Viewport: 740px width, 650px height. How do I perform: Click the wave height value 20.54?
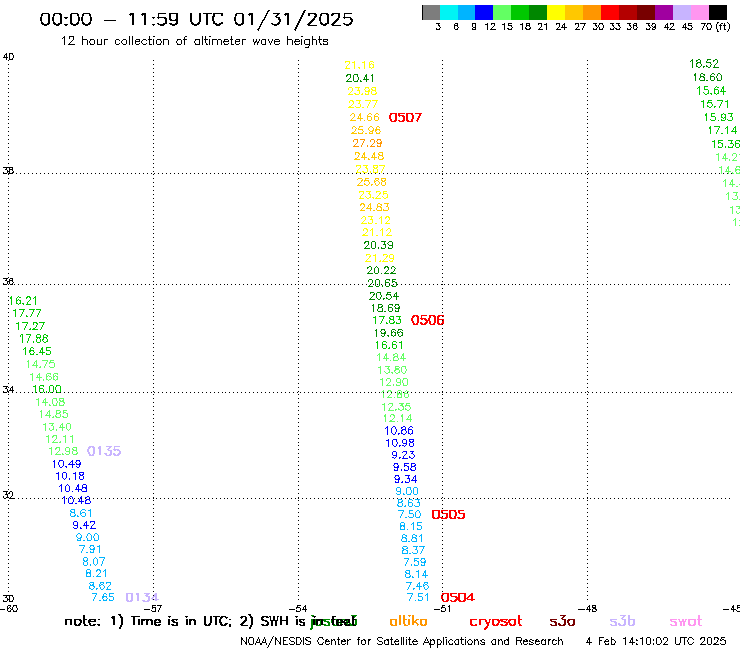(384, 296)
